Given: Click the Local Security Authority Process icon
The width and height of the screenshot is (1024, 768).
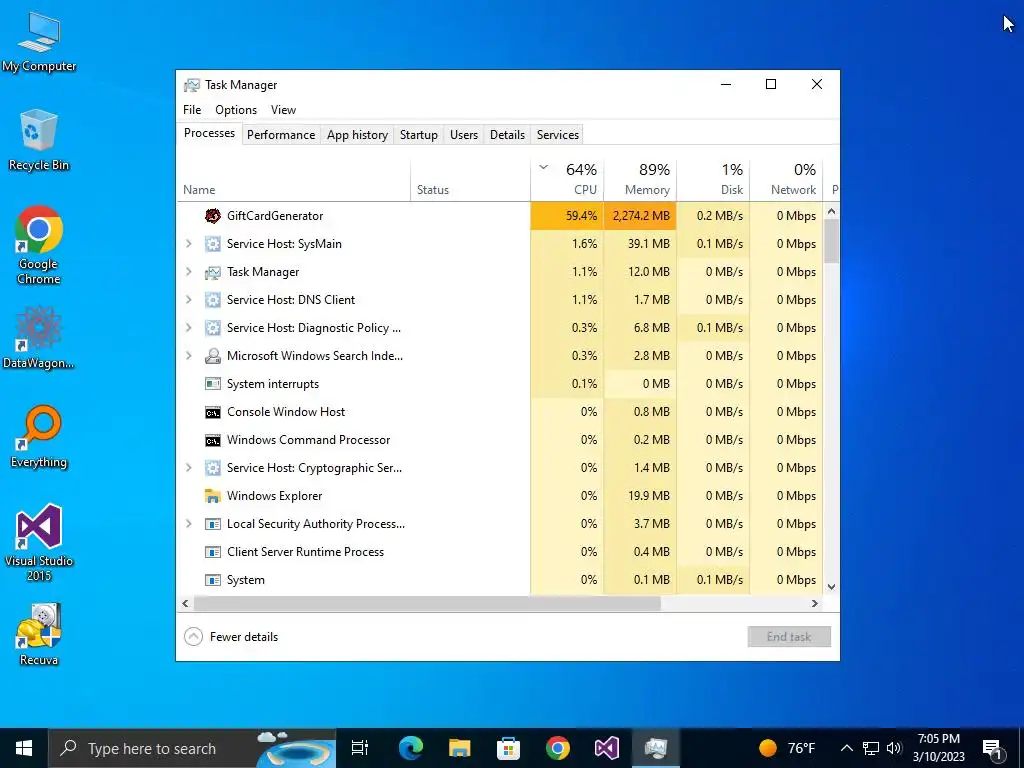Looking at the screenshot, I should coord(212,524).
